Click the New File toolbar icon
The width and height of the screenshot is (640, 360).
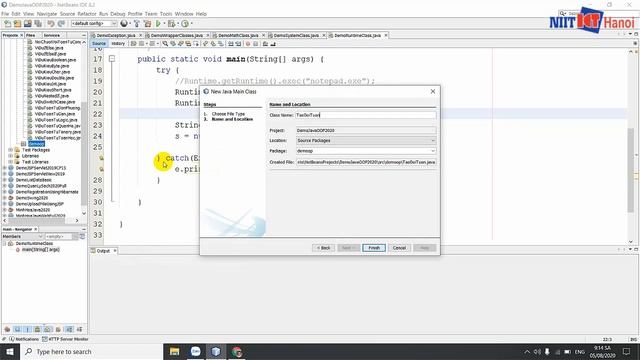8,24
